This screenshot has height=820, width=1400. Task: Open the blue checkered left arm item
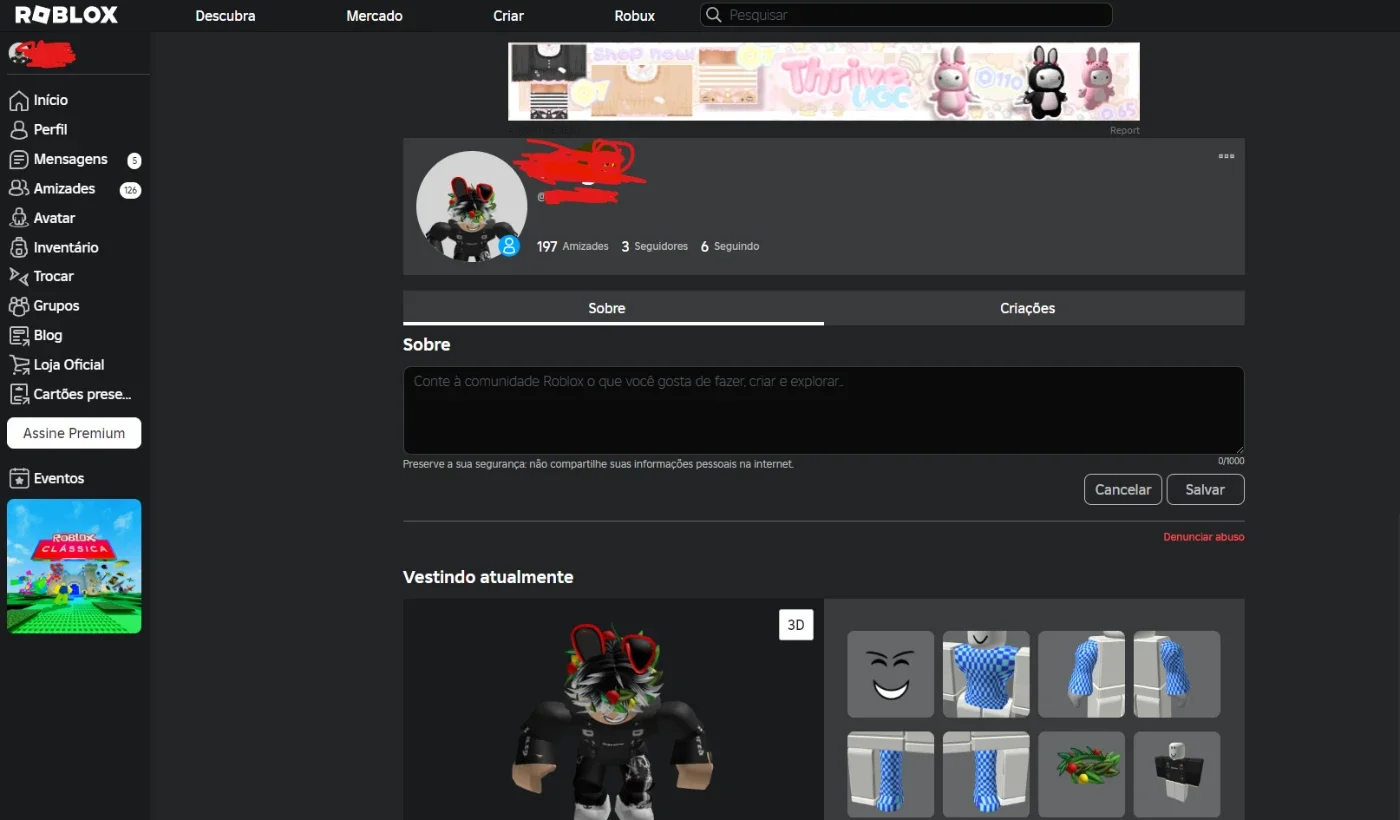click(1177, 674)
